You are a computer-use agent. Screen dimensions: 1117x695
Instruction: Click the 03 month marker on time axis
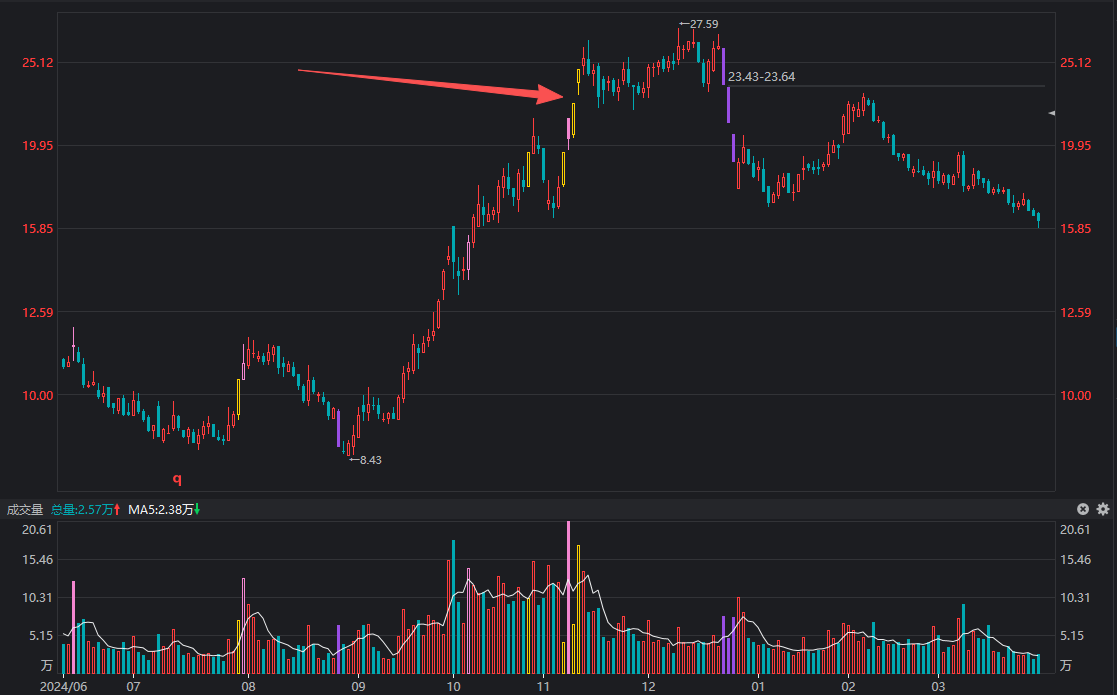coord(938,687)
